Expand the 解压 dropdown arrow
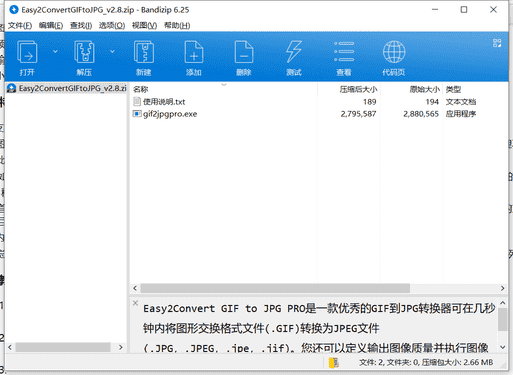This screenshot has width=513, height=375. (112, 51)
